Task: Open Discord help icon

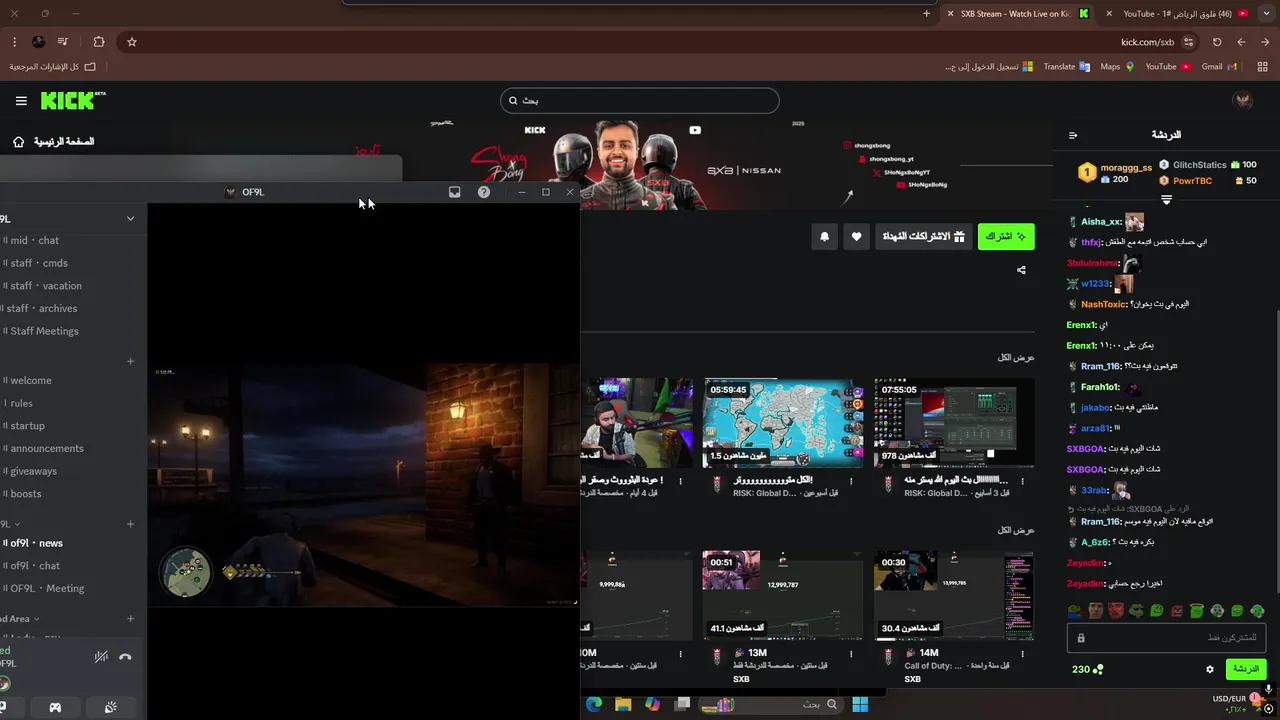Action: click(x=484, y=192)
